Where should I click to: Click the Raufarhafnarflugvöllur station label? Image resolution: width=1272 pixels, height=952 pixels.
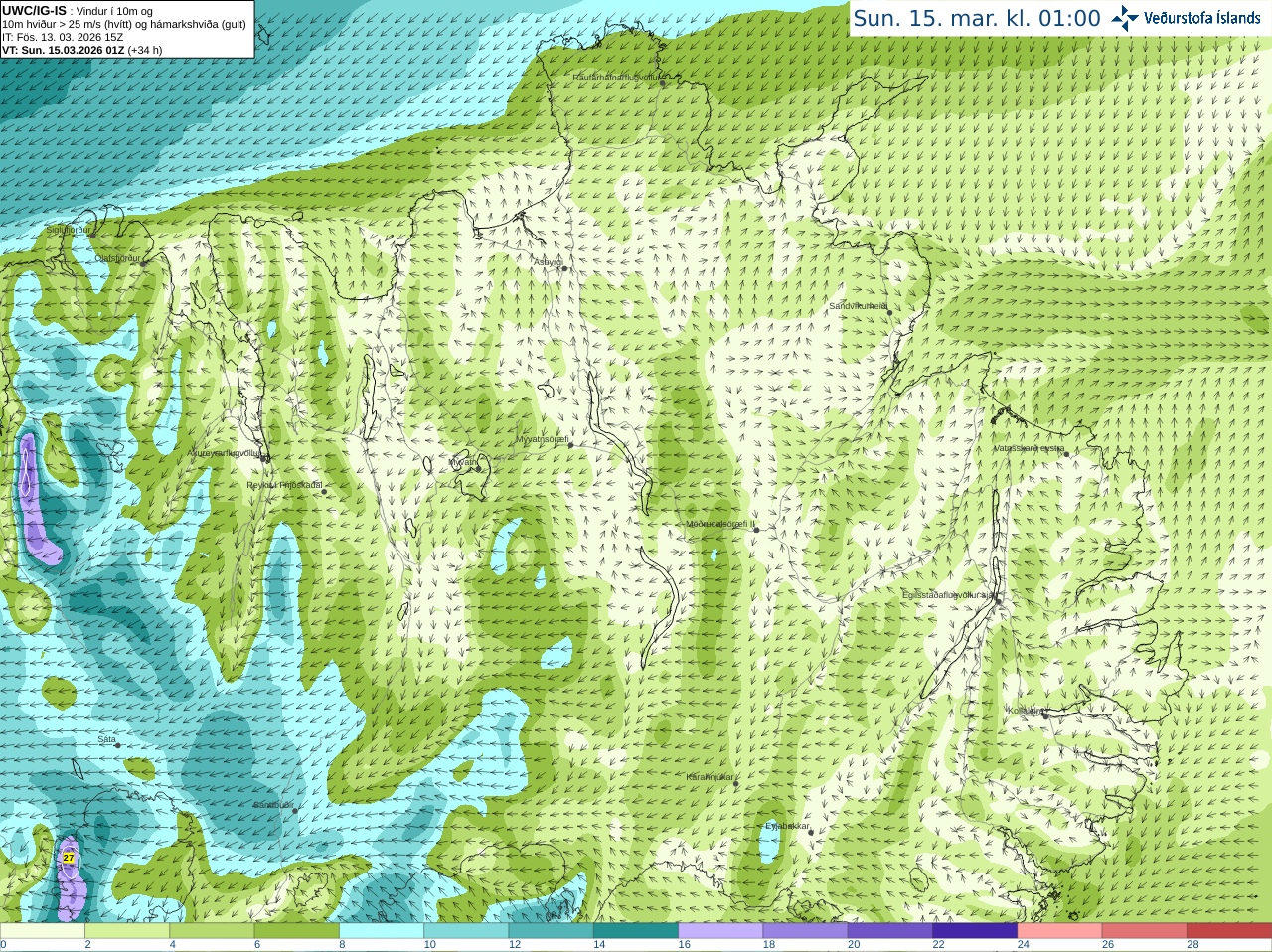click(616, 78)
